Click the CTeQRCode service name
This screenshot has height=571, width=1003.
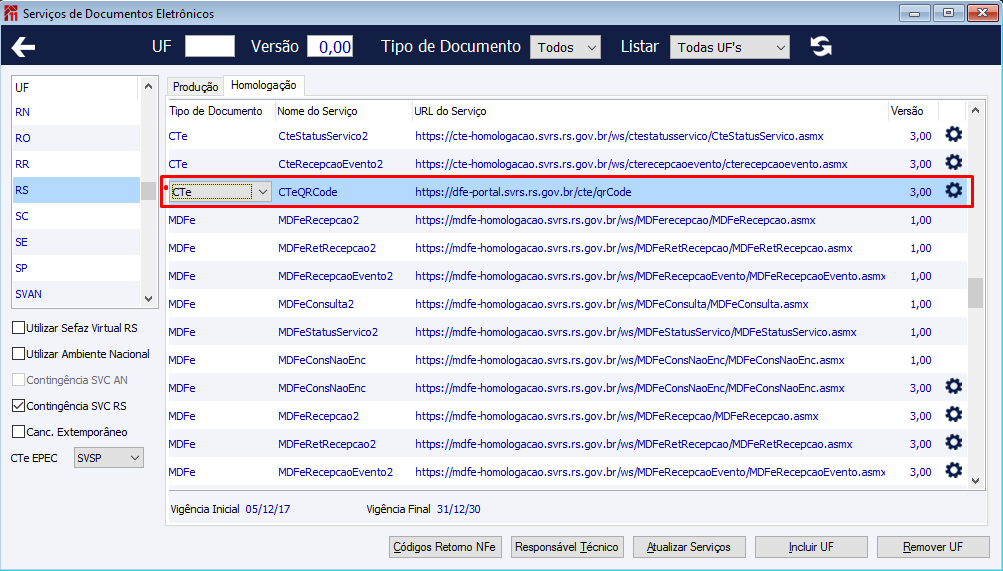click(x=308, y=192)
